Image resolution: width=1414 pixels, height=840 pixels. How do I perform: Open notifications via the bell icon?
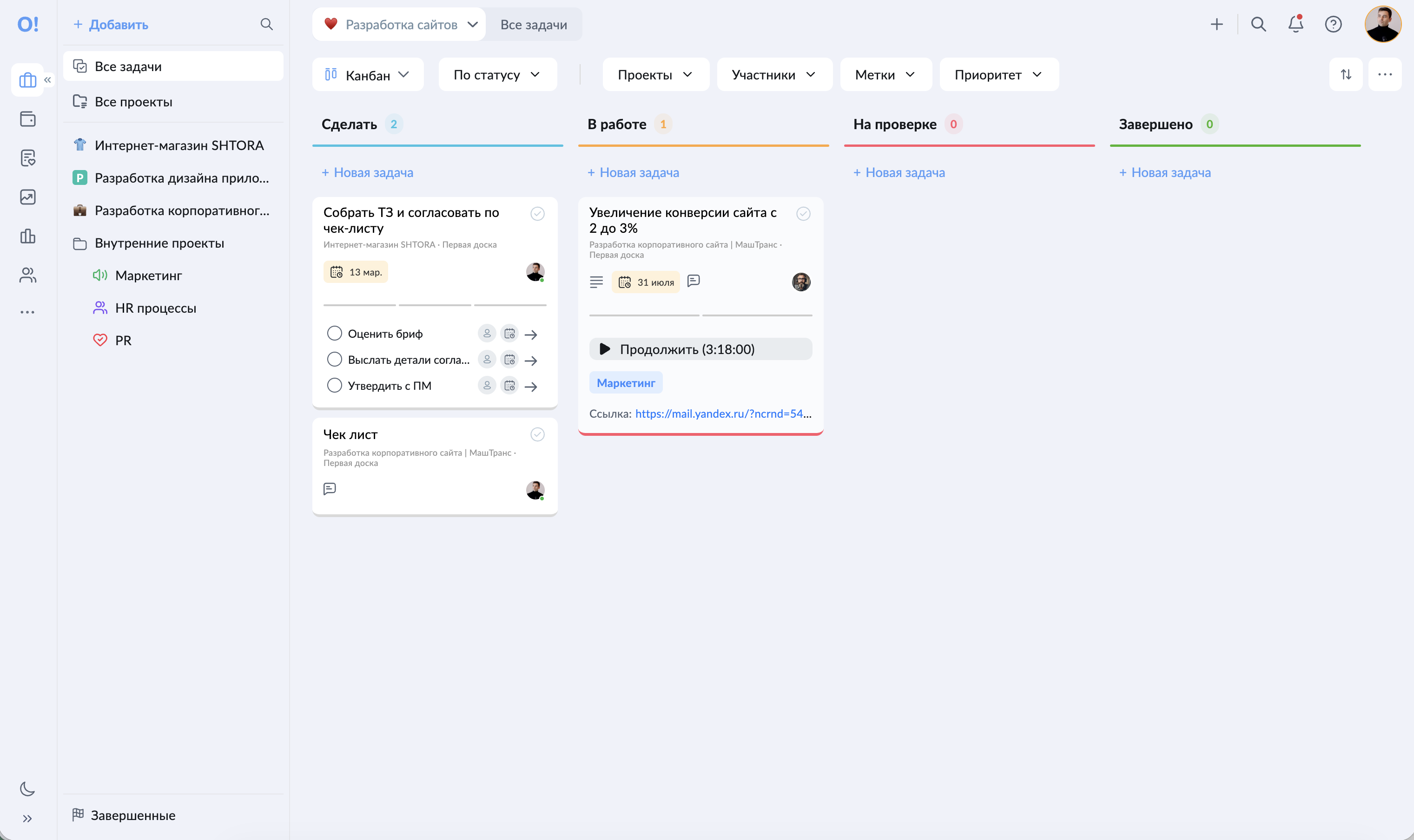1295,24
